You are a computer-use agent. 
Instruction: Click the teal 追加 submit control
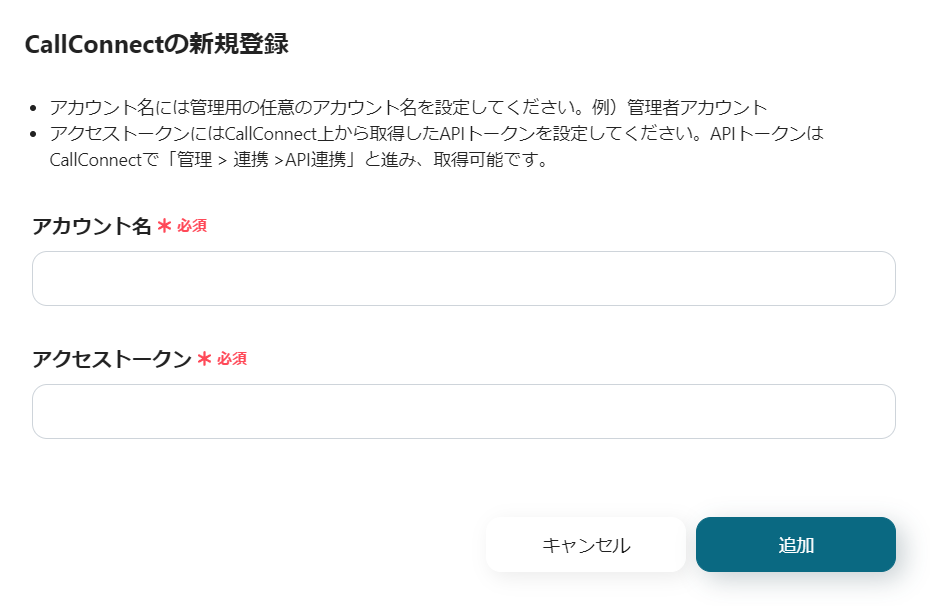(796, 544)
